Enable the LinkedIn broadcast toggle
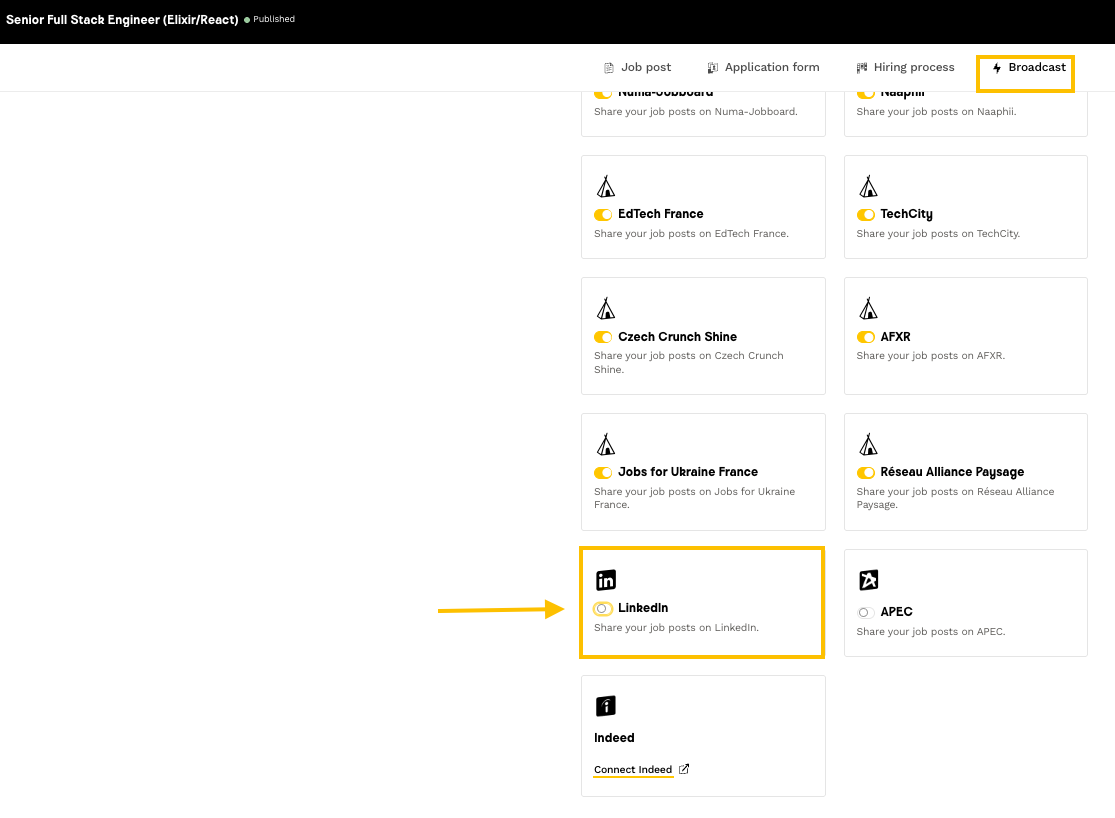Screen dimensions: 1115x818 602,609
